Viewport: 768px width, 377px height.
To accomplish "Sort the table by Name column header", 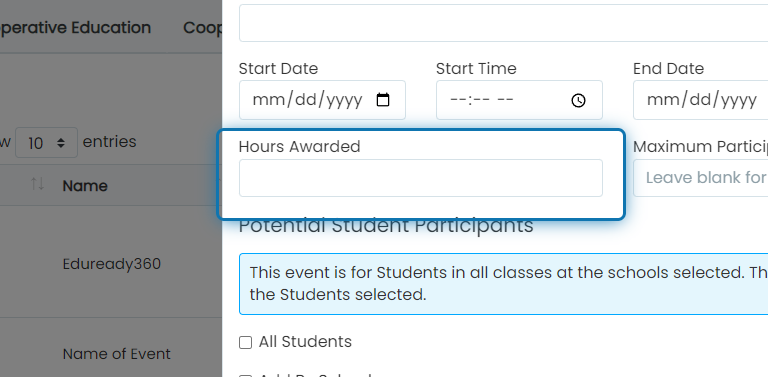I will pos(85,186).
